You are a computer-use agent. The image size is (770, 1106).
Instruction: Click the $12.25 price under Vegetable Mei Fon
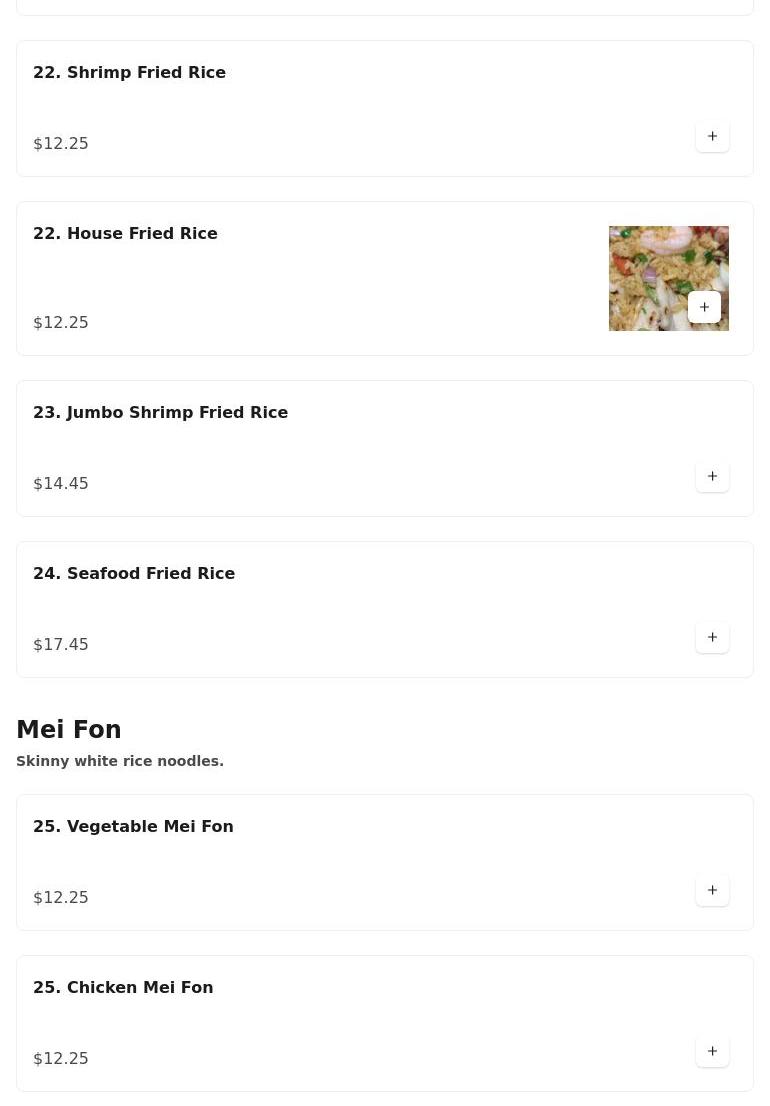pyautogui.click(x=61, y=897)
